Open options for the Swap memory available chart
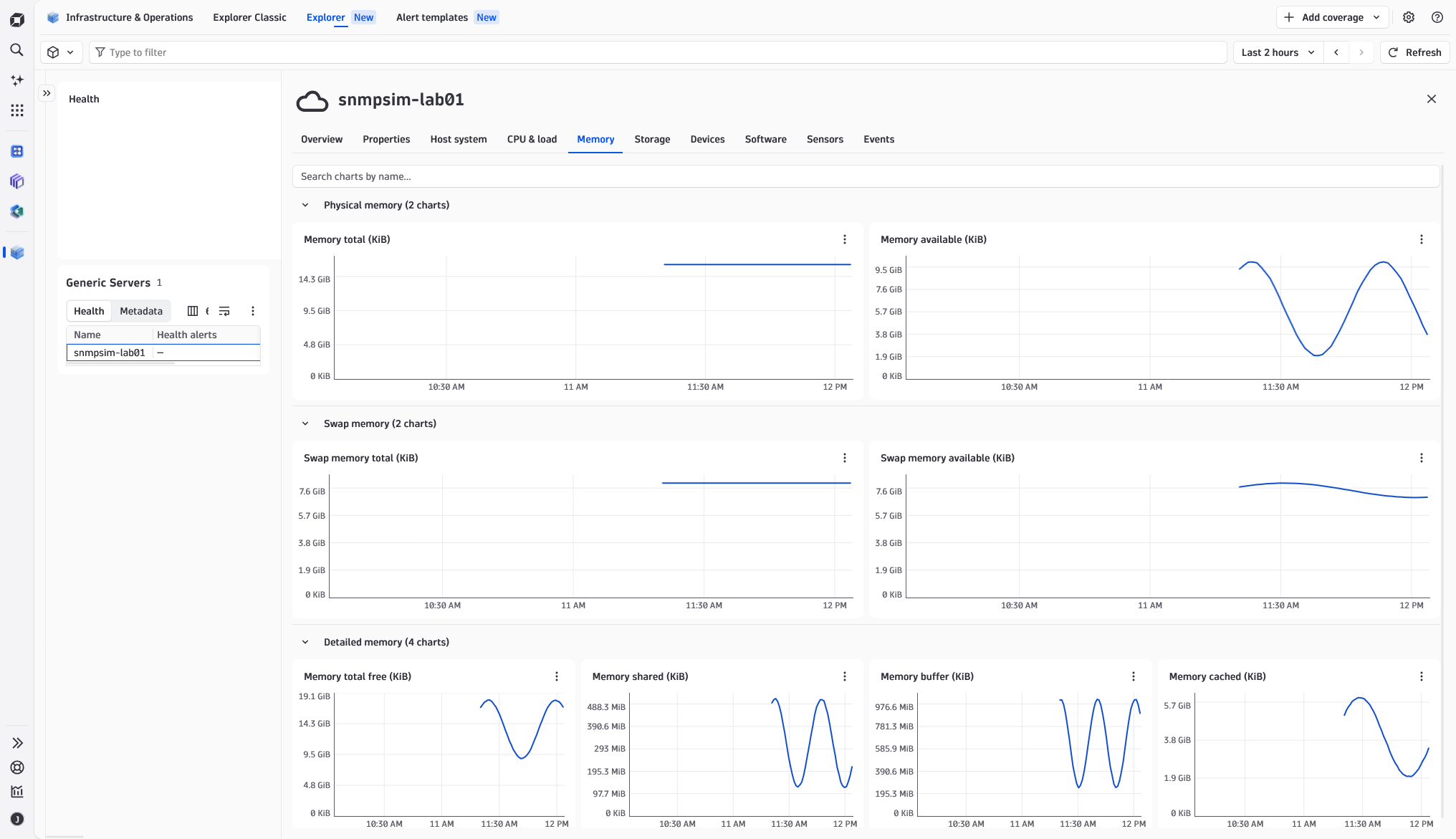The image size is (1456, 839). [x=1422, y=458]
